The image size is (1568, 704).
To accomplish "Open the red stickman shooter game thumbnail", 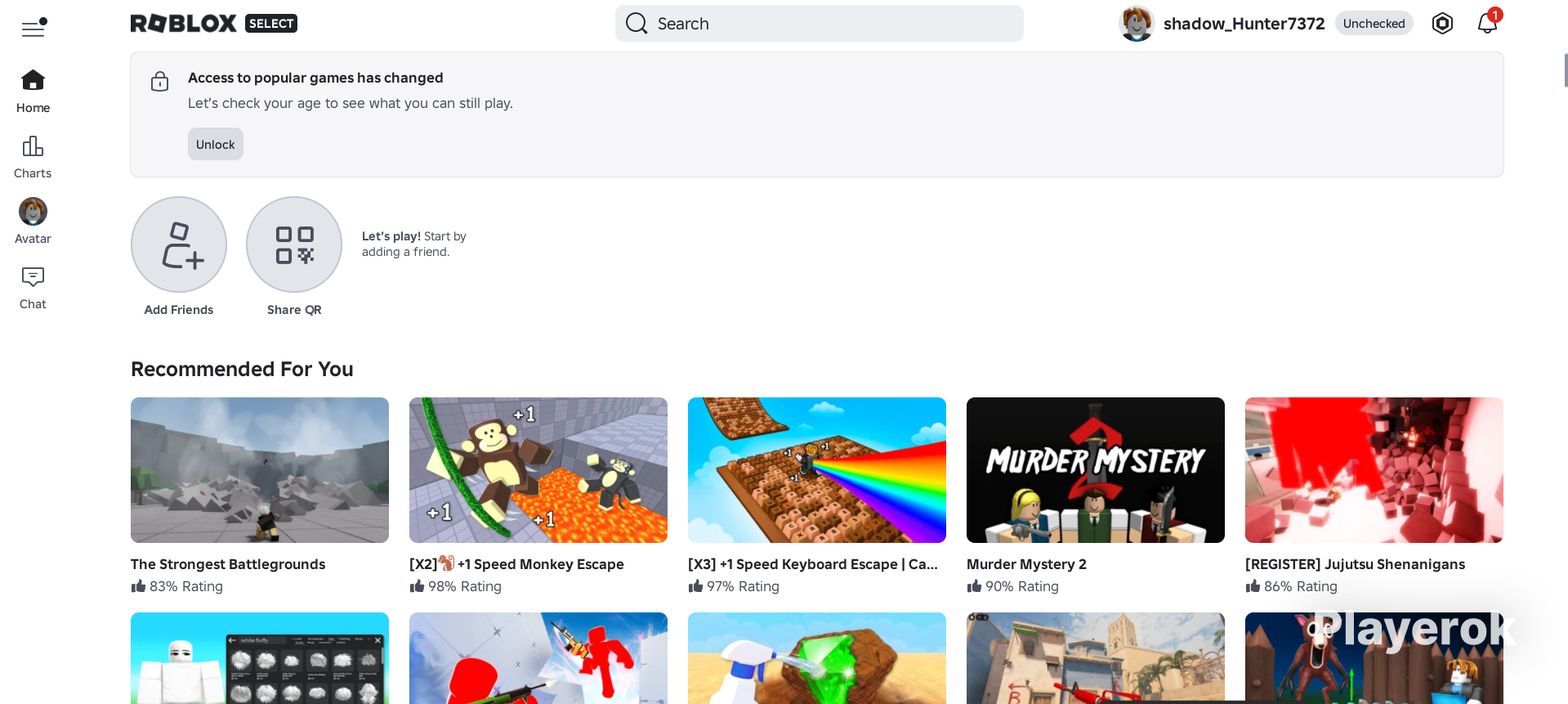I will tap(538, 658).
